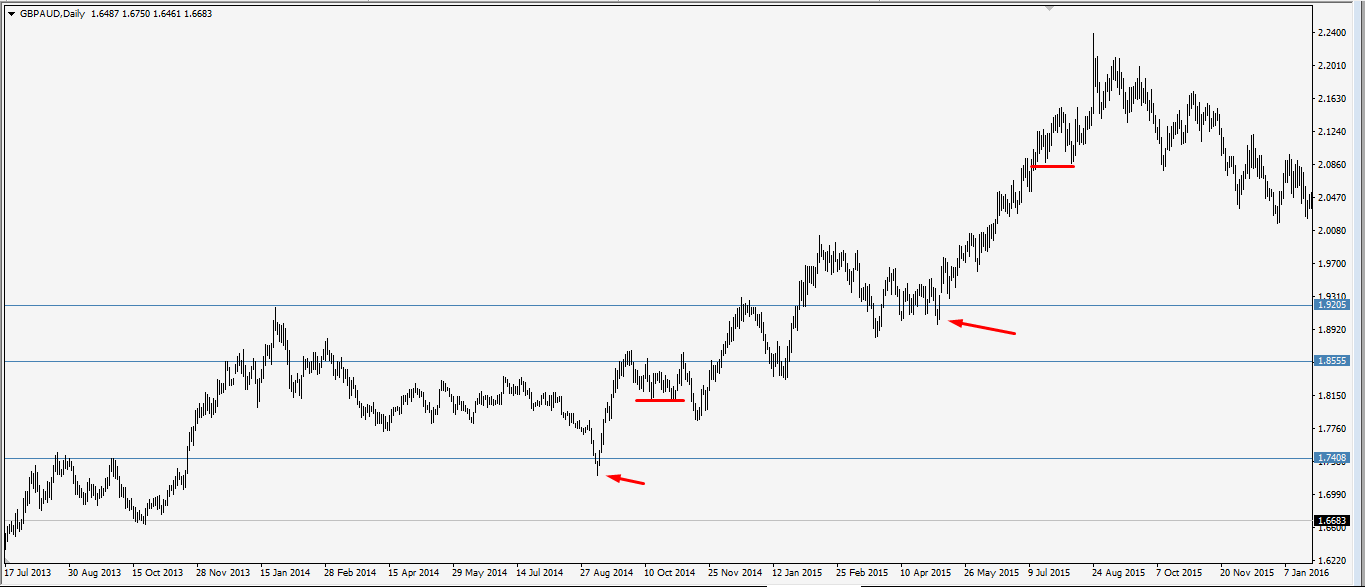
Task: Click the 2.1240 value on price axis
Action: pos(1331,131)
